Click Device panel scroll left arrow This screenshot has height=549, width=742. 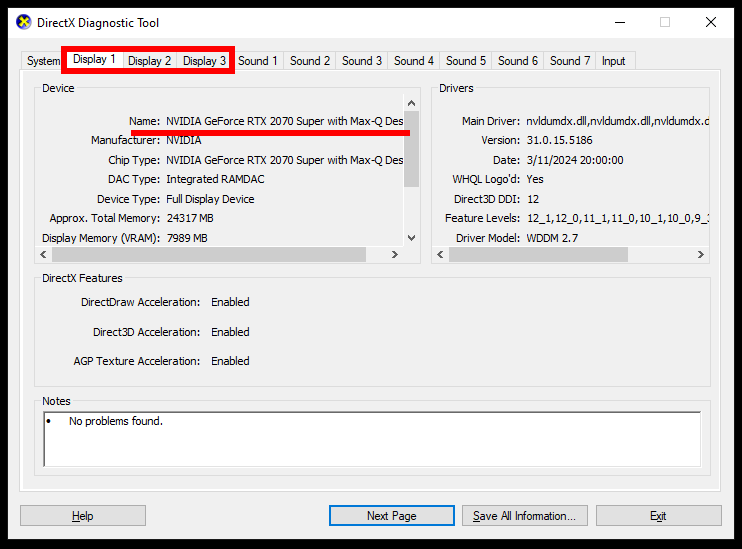tap(44, 255)
